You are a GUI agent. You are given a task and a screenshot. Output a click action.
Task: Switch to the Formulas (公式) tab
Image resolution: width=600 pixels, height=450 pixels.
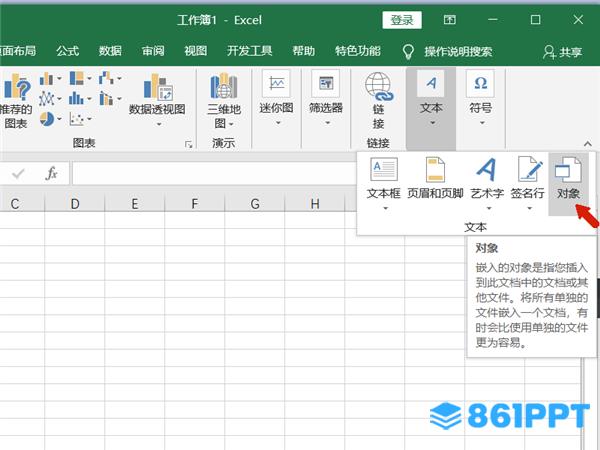tap(68, 51)
